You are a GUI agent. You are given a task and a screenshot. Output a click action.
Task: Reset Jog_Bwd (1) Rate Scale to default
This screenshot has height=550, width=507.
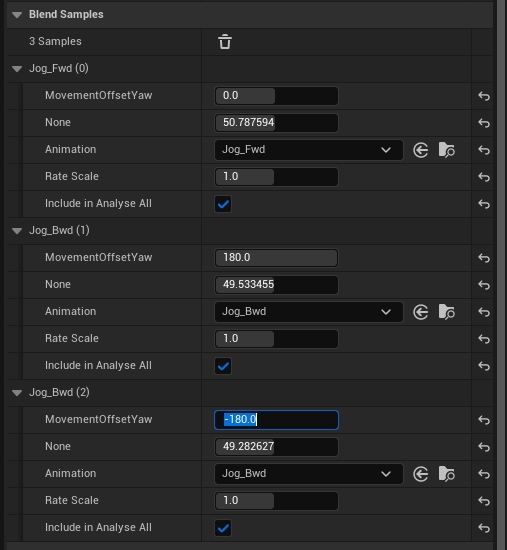pyautogui.click(x=484, y=339)
